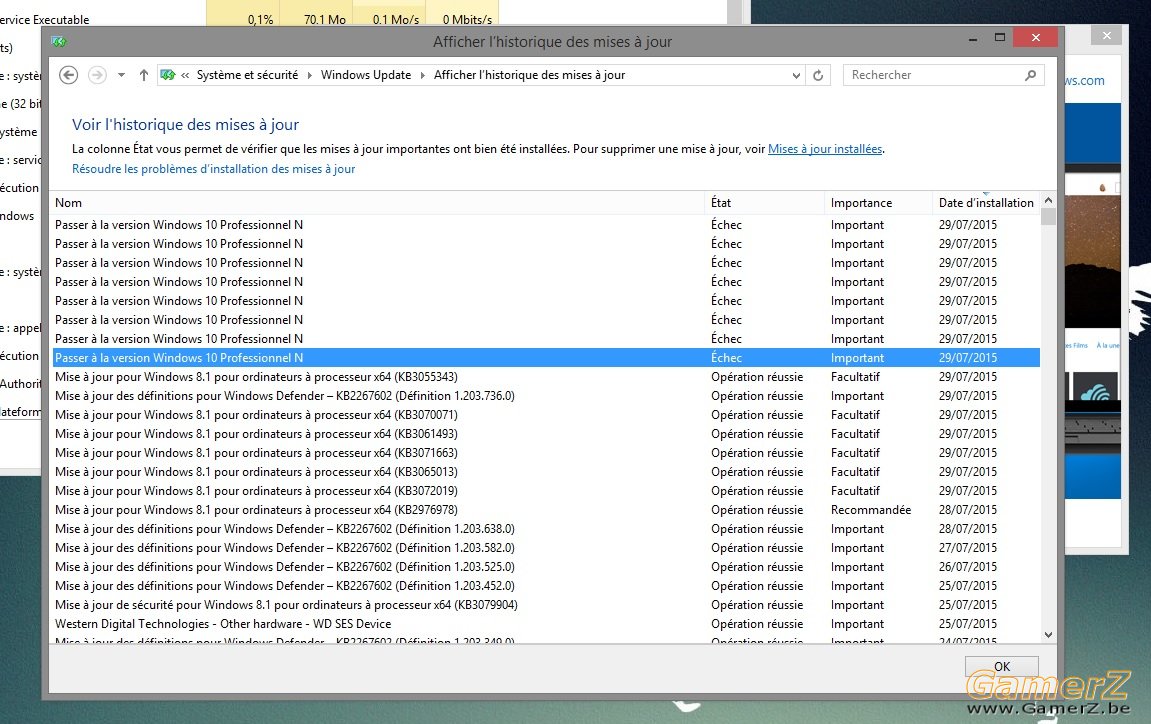The image size is (1151, 724).
Task: Select the highlighted Passer à la version Windows 10 row
Action: point(545,358)
